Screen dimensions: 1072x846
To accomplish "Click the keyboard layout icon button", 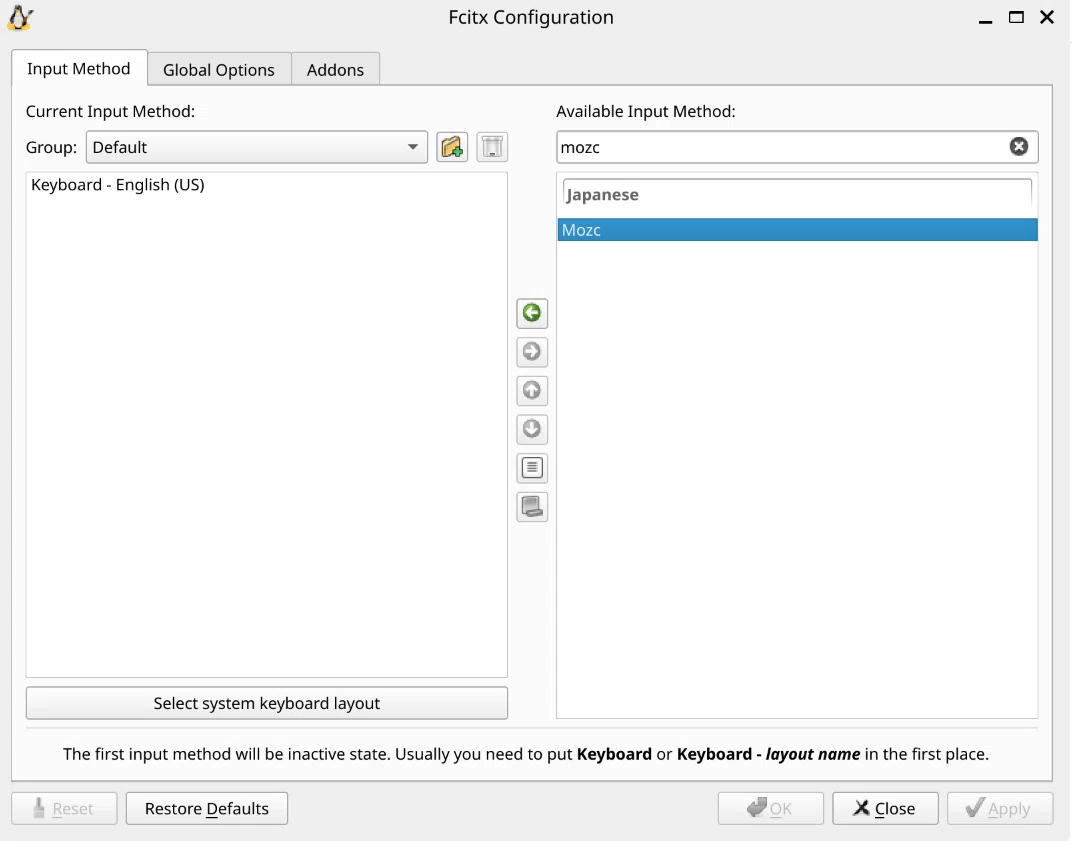I will [x=532, y=507].
